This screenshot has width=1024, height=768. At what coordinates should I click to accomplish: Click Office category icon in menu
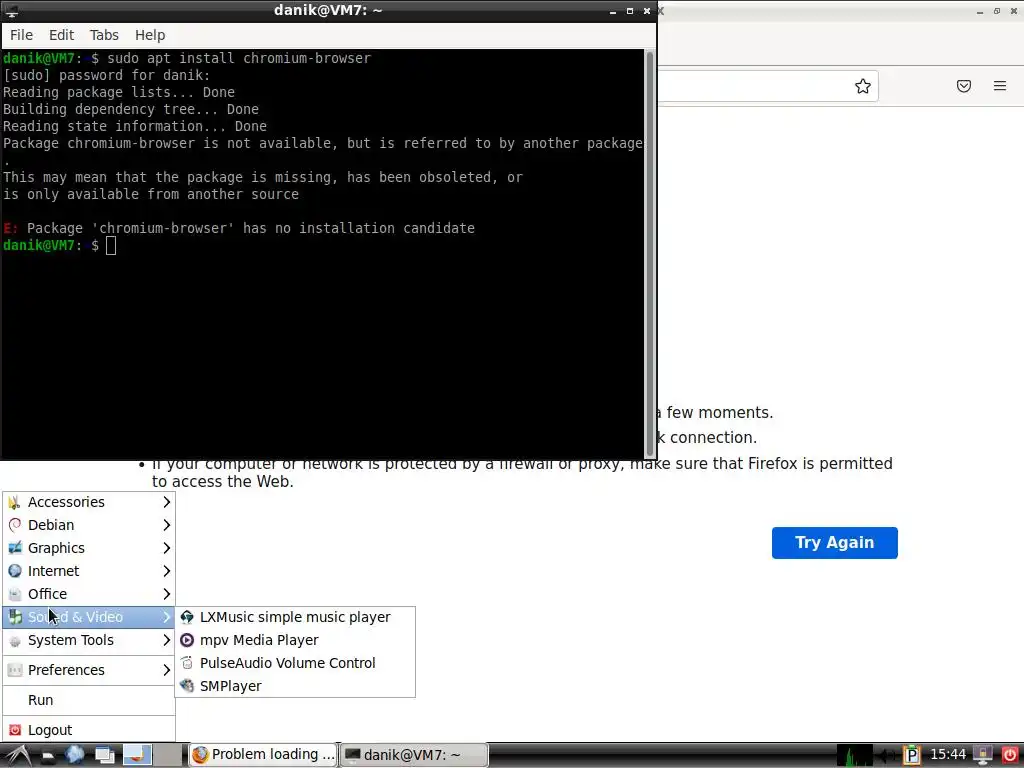pyautogui.click(x=15, y=594)
